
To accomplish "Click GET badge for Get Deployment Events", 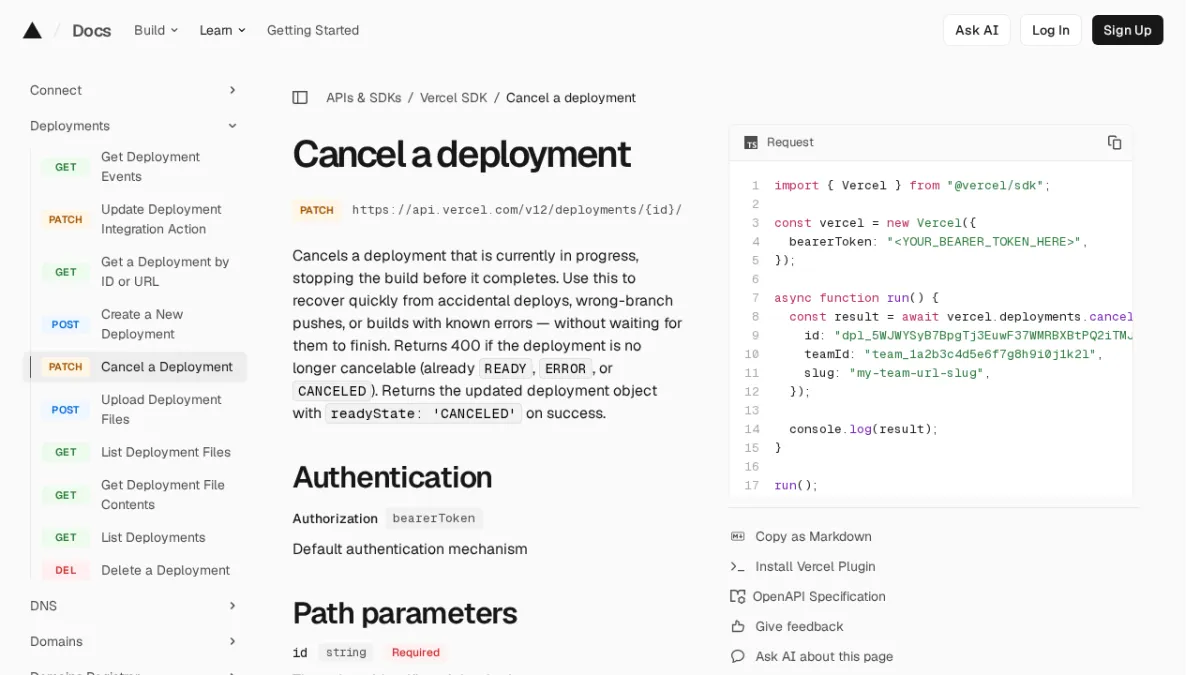I will (x=66, y=167).
